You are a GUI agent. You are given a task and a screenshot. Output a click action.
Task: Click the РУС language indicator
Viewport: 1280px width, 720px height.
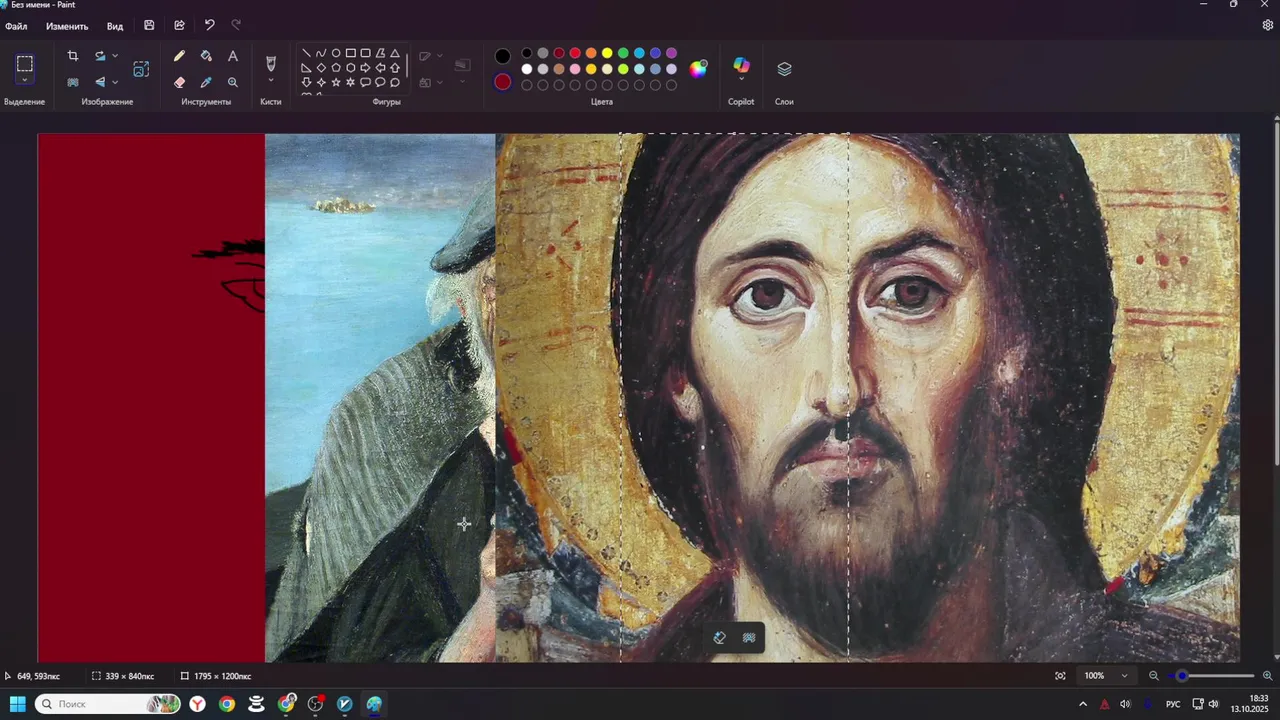(x=1173, y=704)
